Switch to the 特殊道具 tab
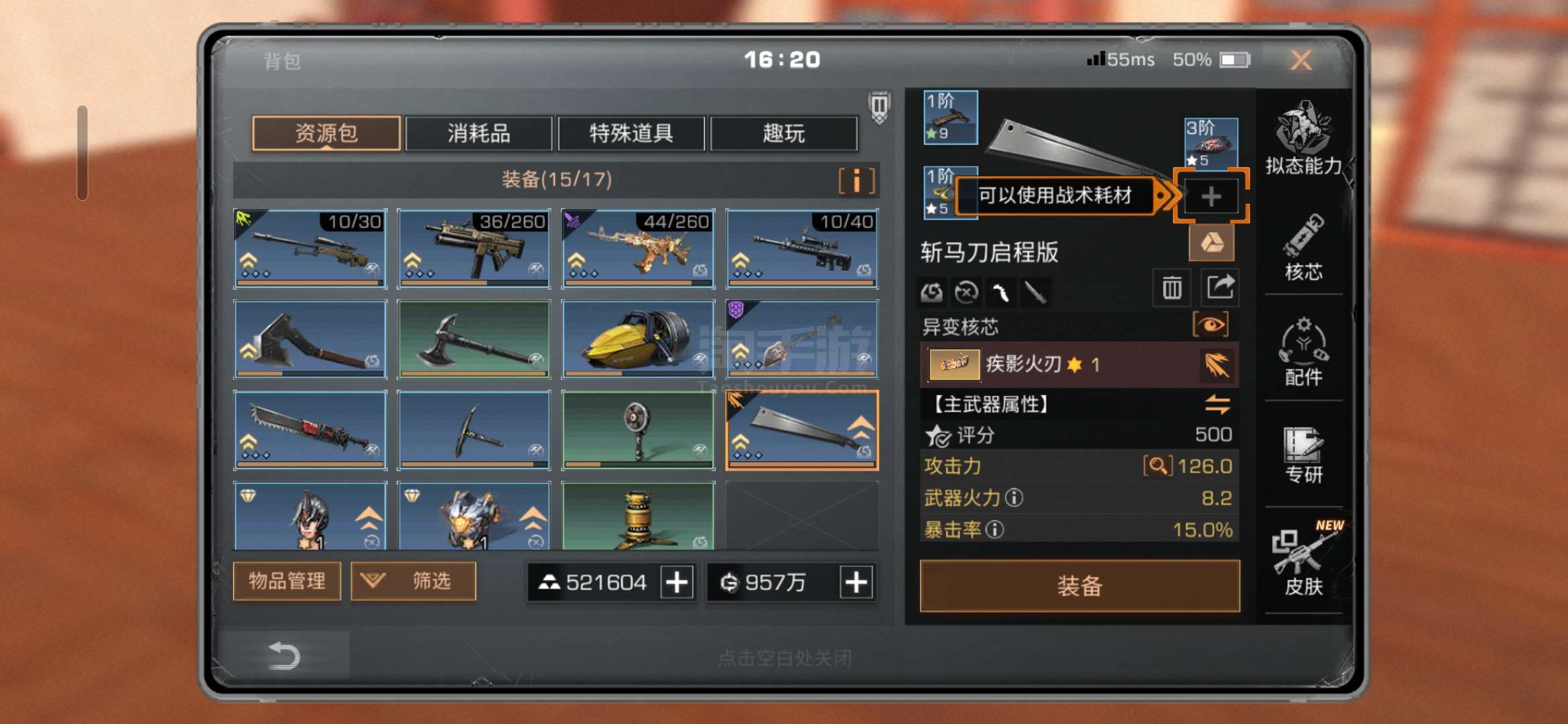Image resolution: width=1568 pixels, height=724 pixels. click(631, 133)
